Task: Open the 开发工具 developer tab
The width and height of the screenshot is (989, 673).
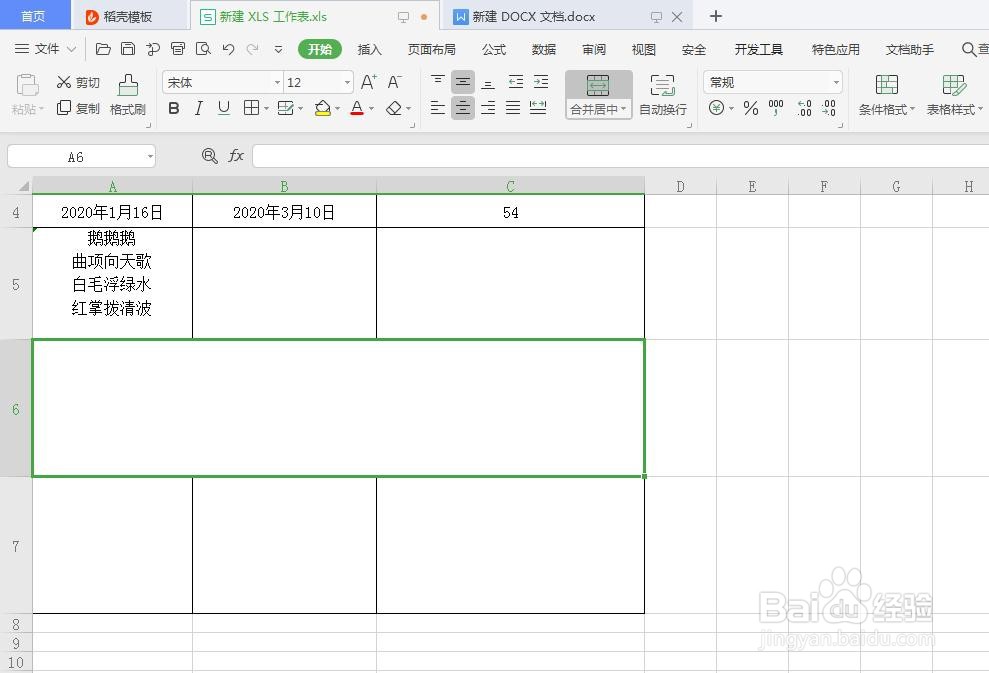Action: click(x=759, y=49)
